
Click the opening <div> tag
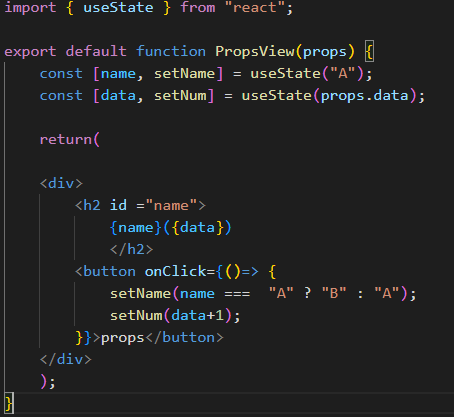[61, 183]
